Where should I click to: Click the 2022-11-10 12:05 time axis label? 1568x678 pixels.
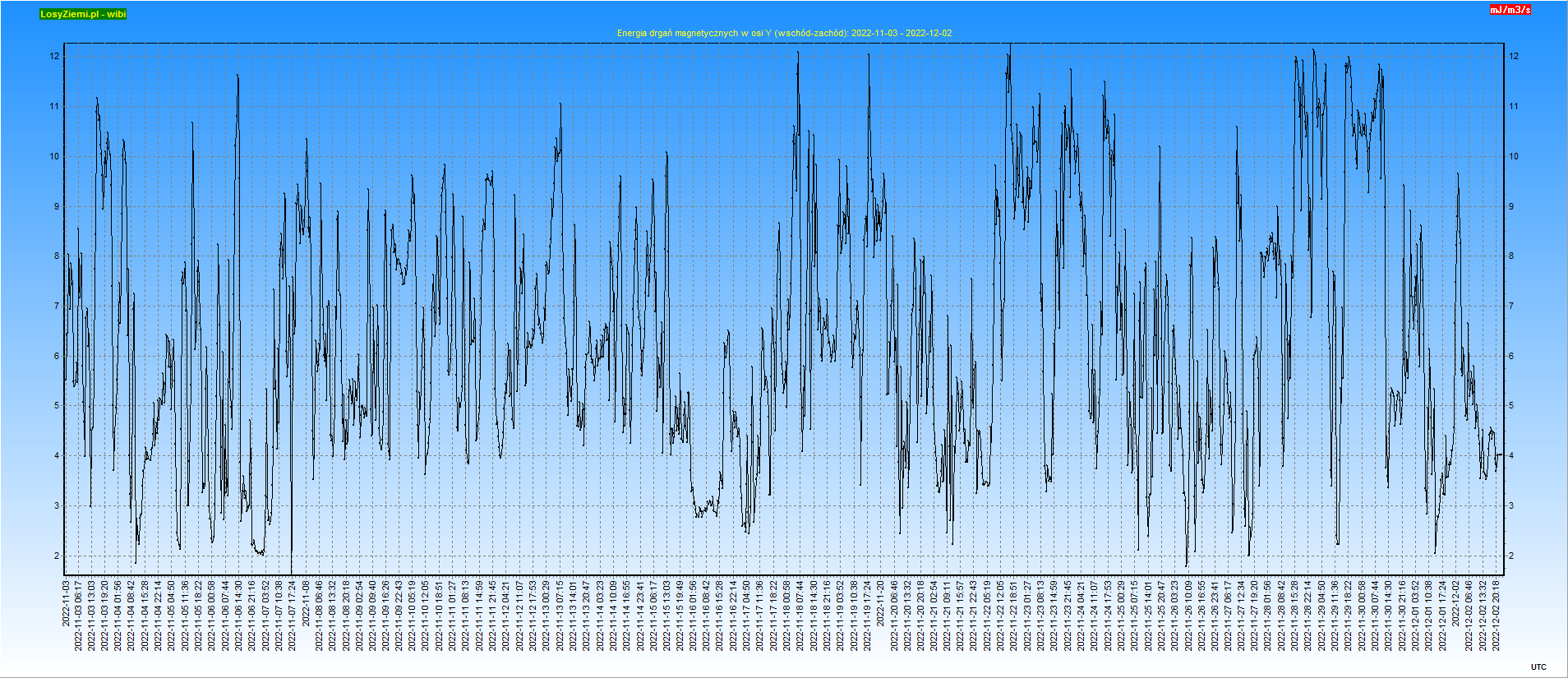point(427,616)
